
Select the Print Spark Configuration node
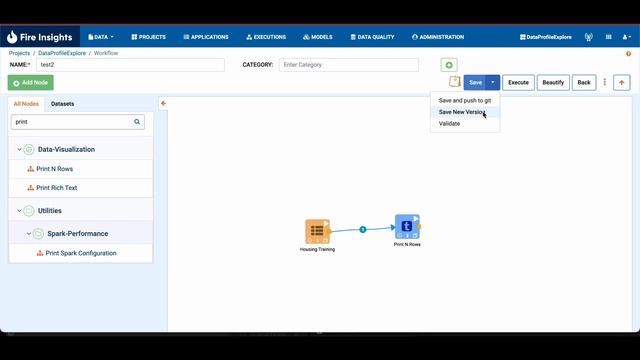(x=81, y=253)
